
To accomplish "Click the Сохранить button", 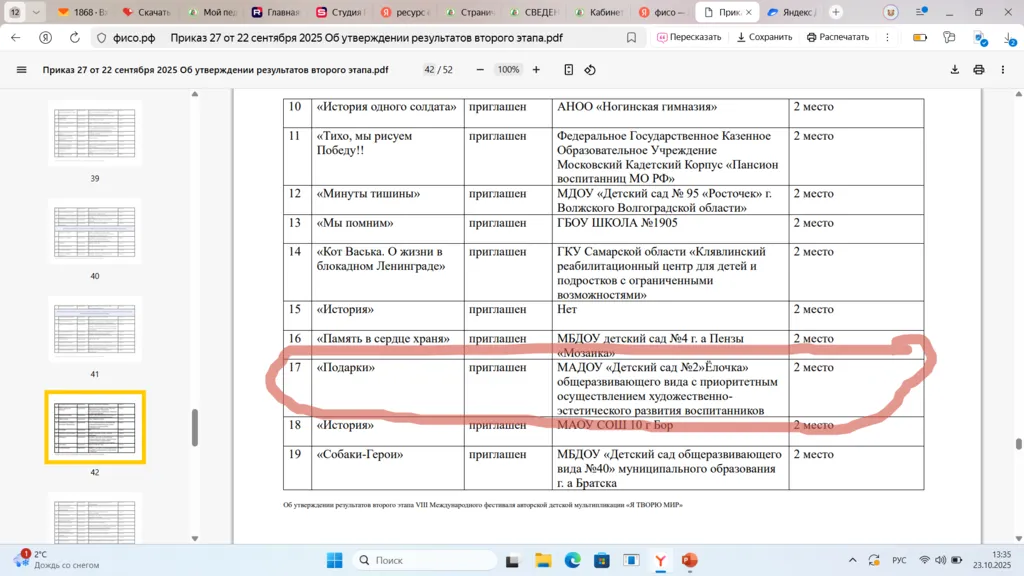I will tap(764, 37).
